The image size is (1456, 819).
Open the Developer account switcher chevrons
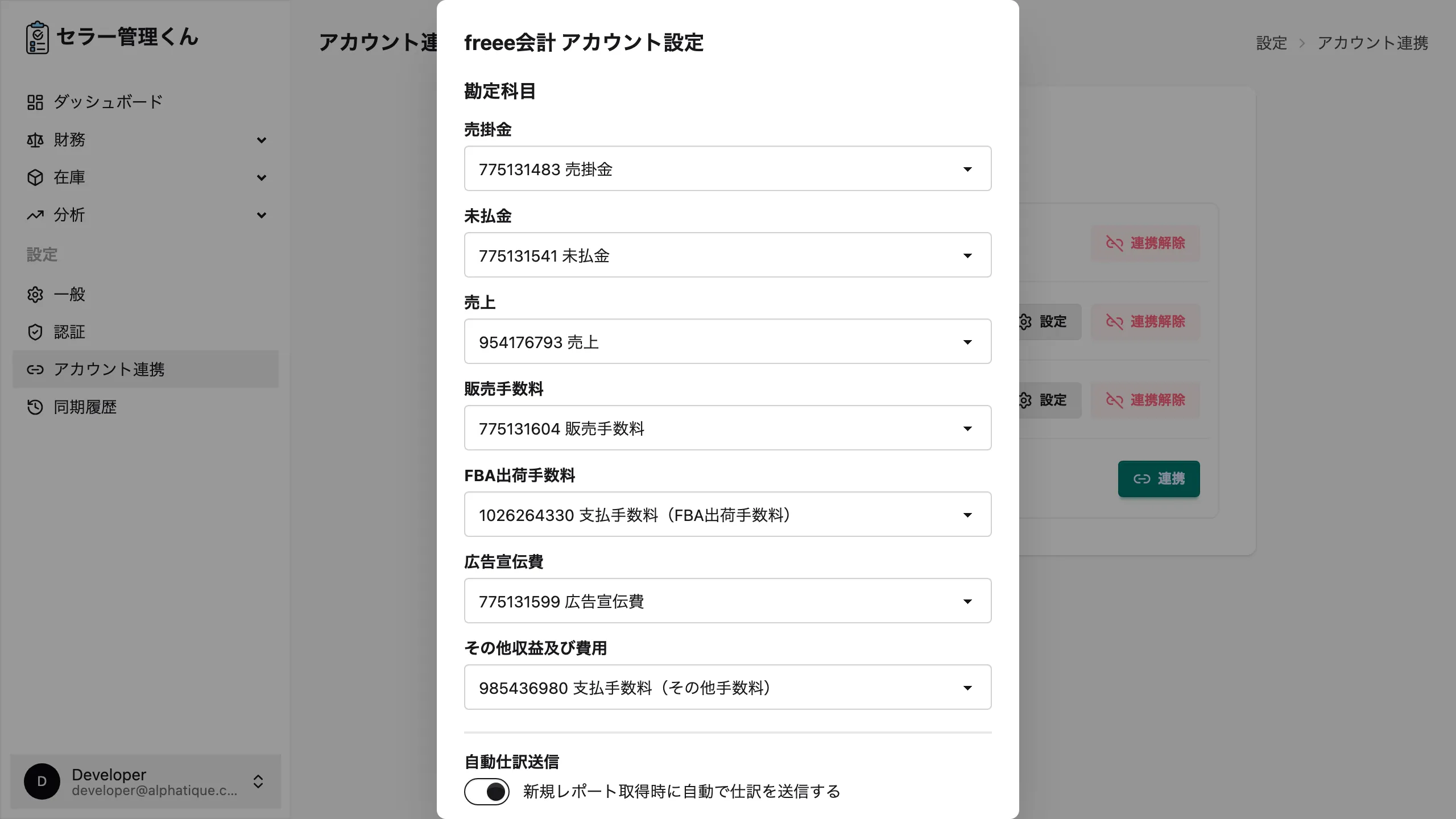pos(258,781)
